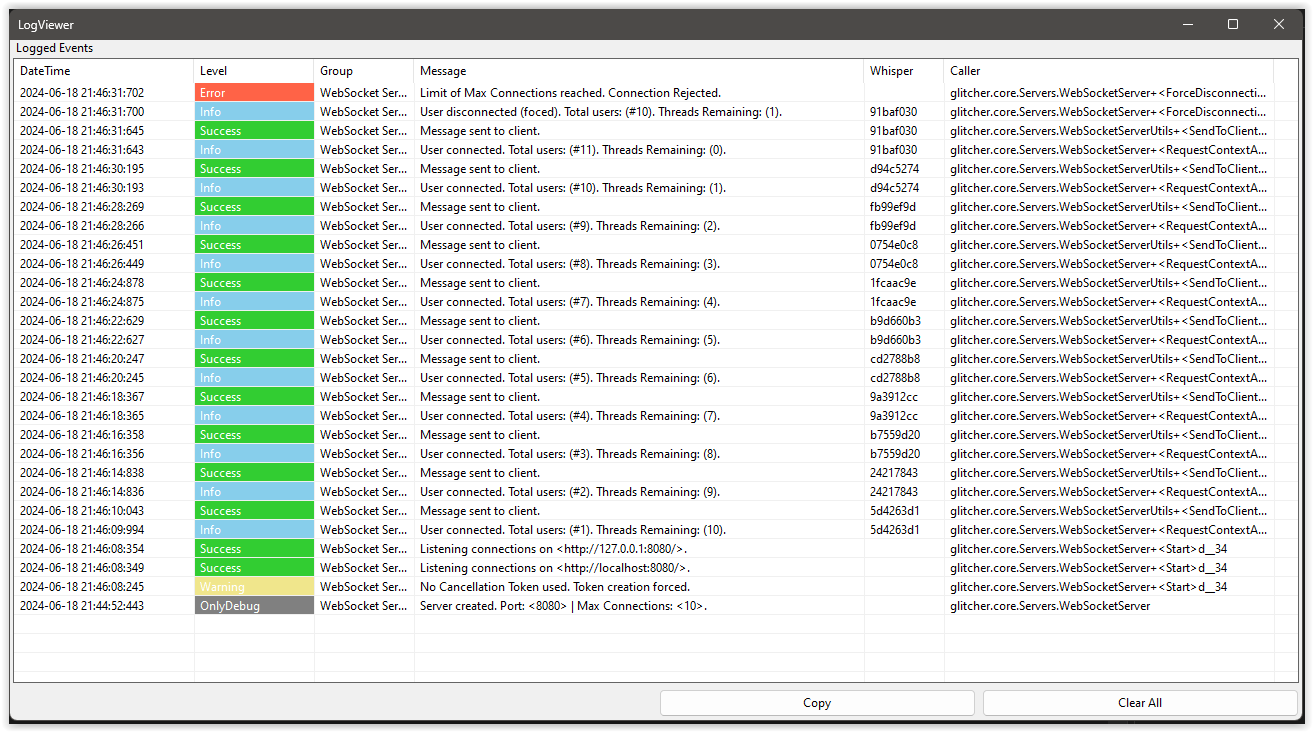Maximize the LogViewer window
The height and width of the screenshot is (732, 1313).
pos(1233,24)
